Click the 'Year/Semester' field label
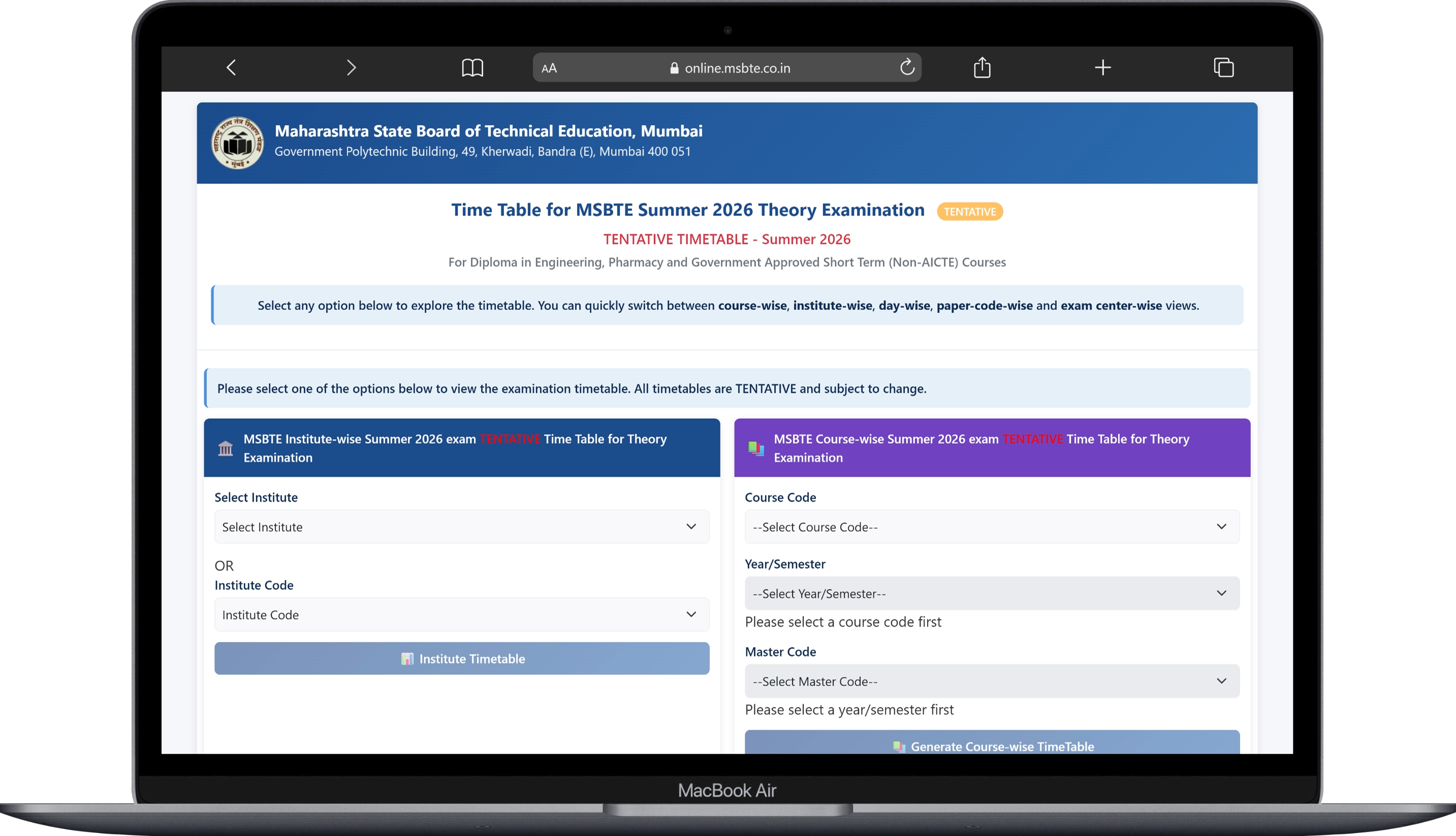The image size is (1456, 836). tap(785, 564)
